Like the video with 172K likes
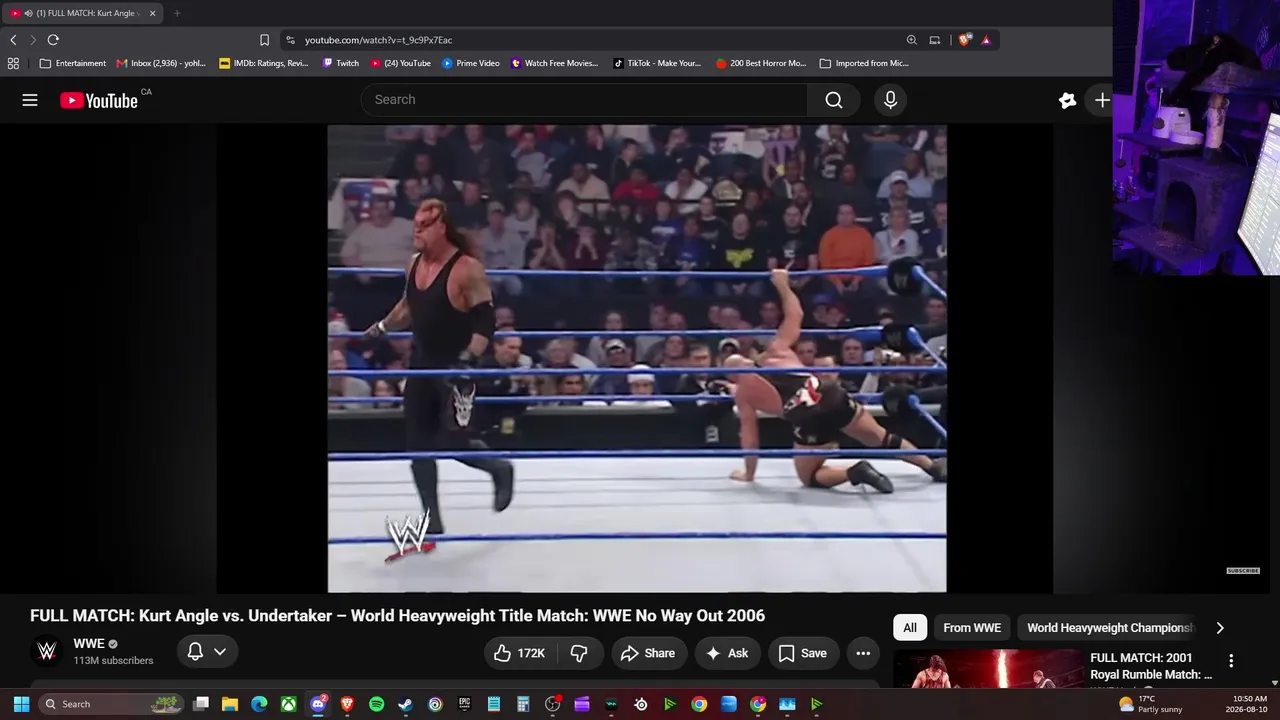 click(520, 653)
